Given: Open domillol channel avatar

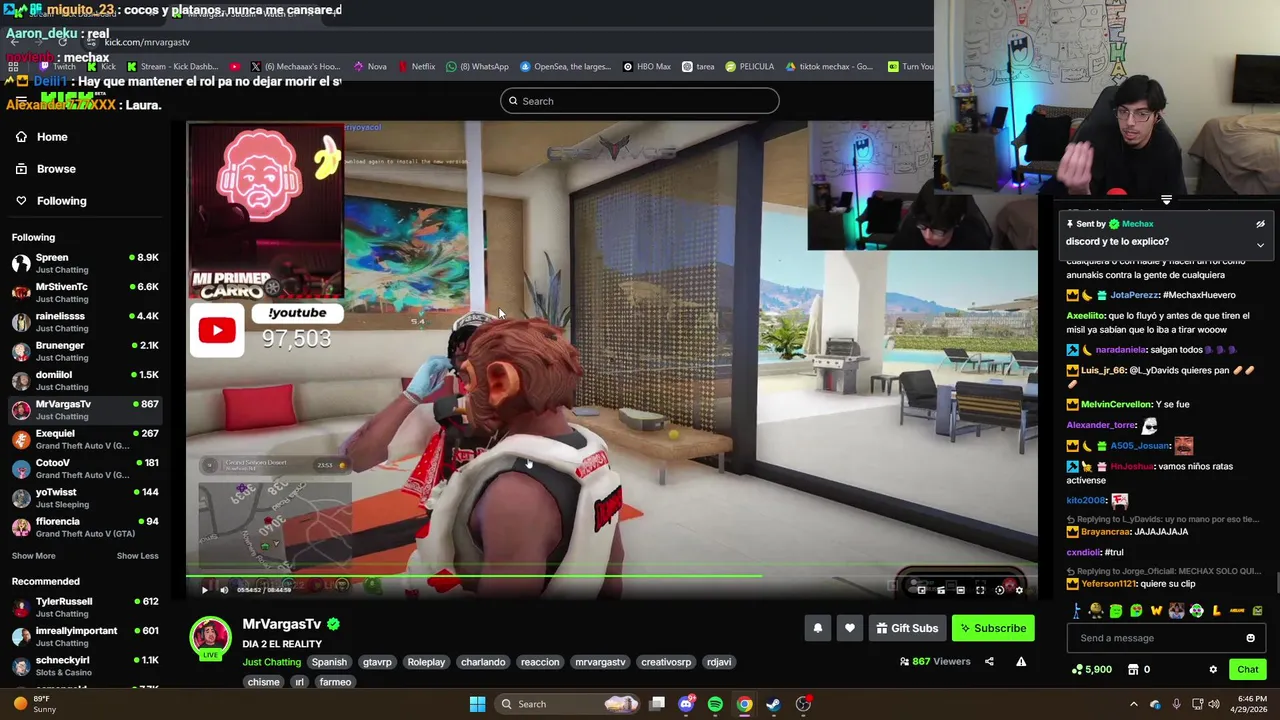Looking at the screenshot, I should point(21,381).
